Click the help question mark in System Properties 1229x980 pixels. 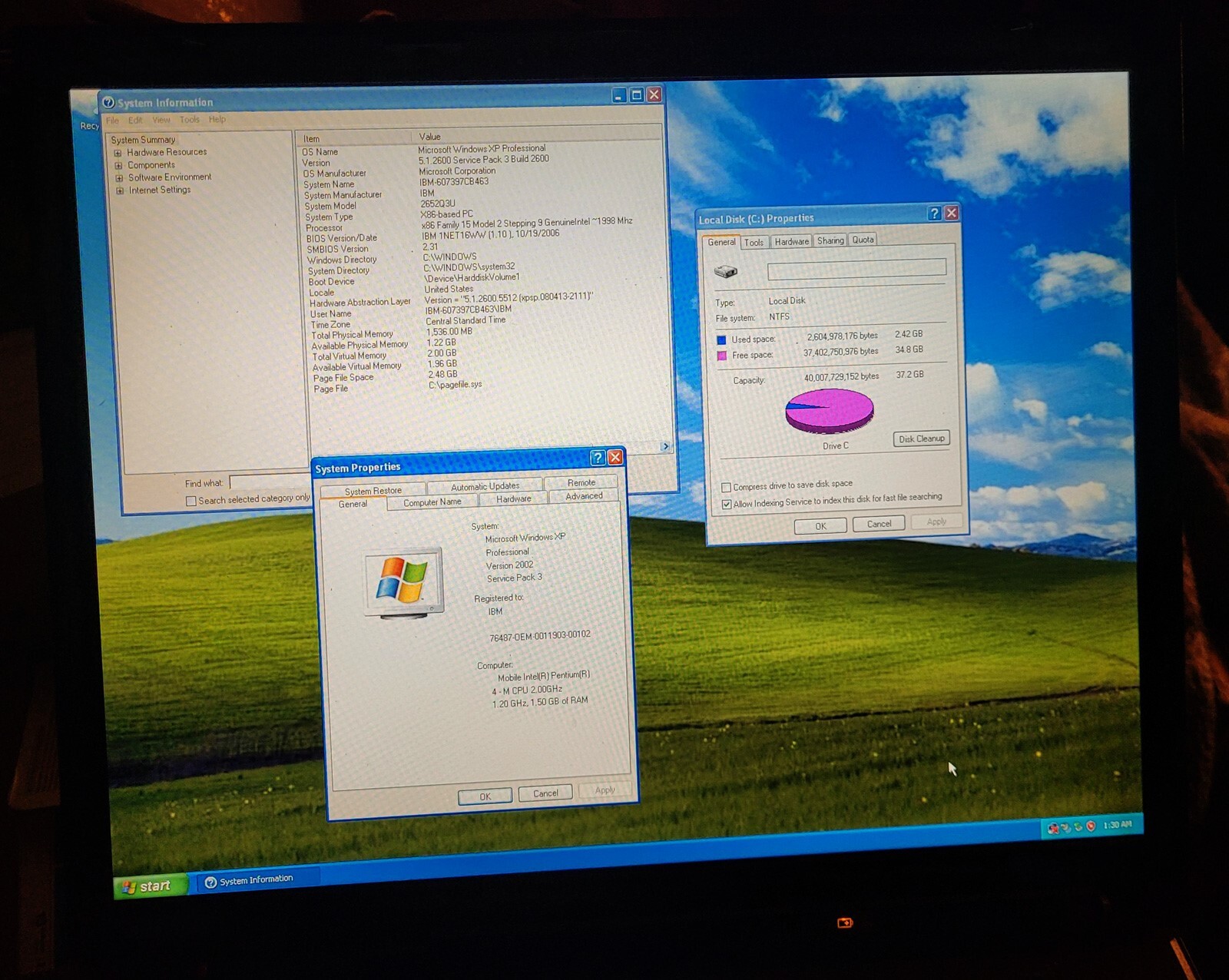598,458
